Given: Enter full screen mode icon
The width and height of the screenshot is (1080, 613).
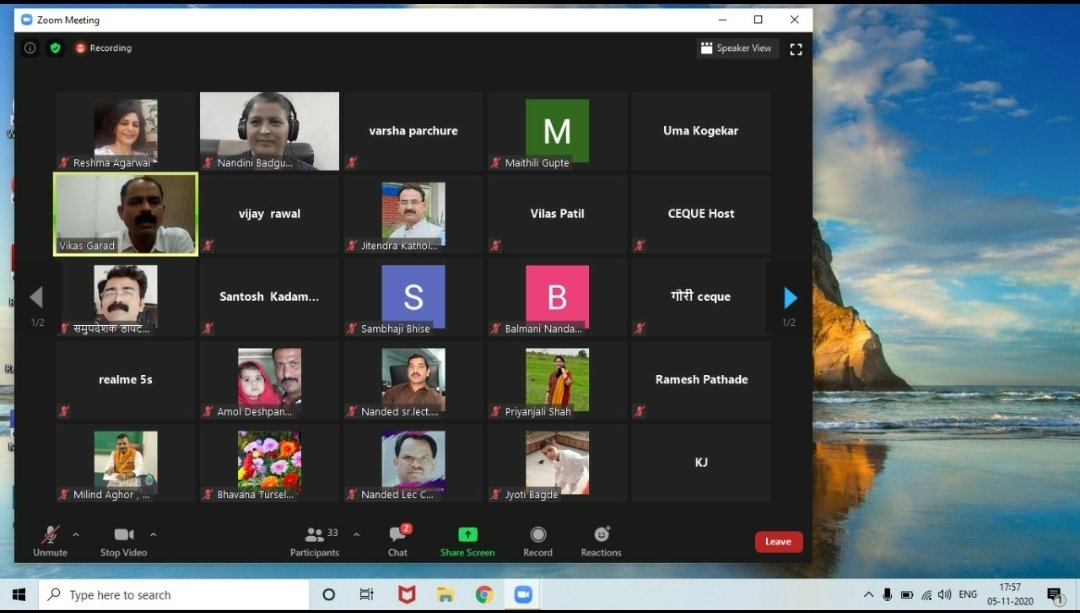Looking at the screenshot, I should [796, 49].
